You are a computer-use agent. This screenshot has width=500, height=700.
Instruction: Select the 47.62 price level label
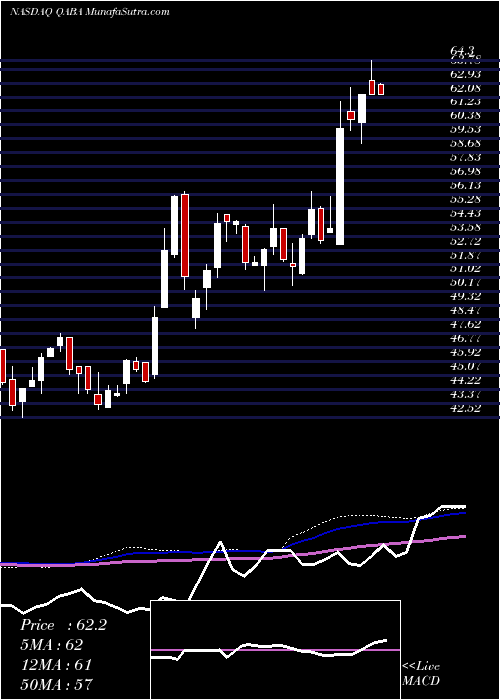point(465,324)
